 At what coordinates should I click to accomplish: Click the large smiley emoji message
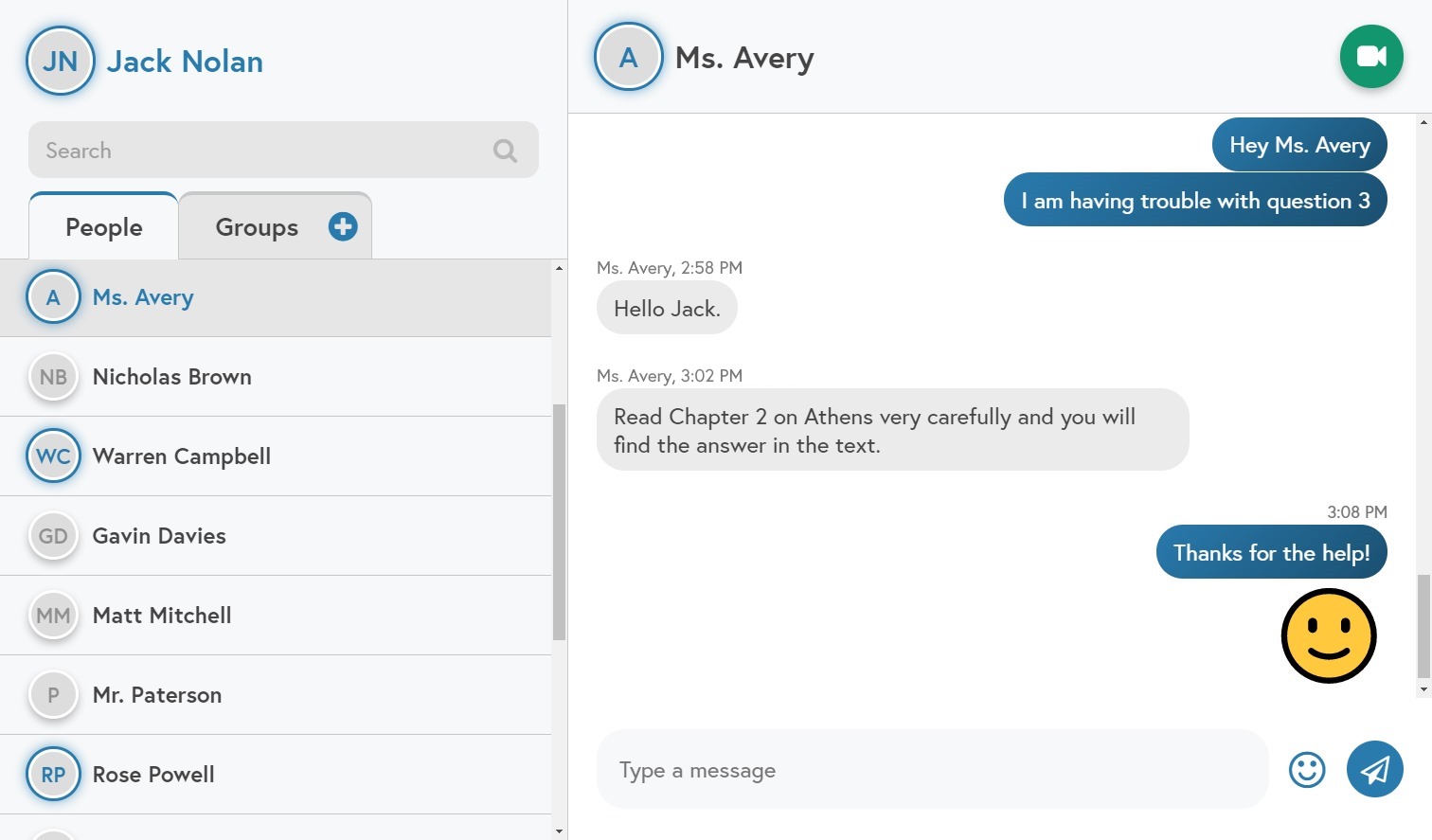pos(1328,635)
